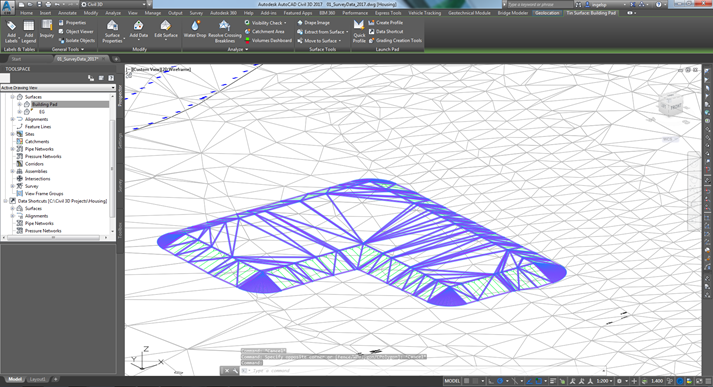Click the search keyword or phrase box
The width and height of the screenshot is (713, 387).
point(540,5)
